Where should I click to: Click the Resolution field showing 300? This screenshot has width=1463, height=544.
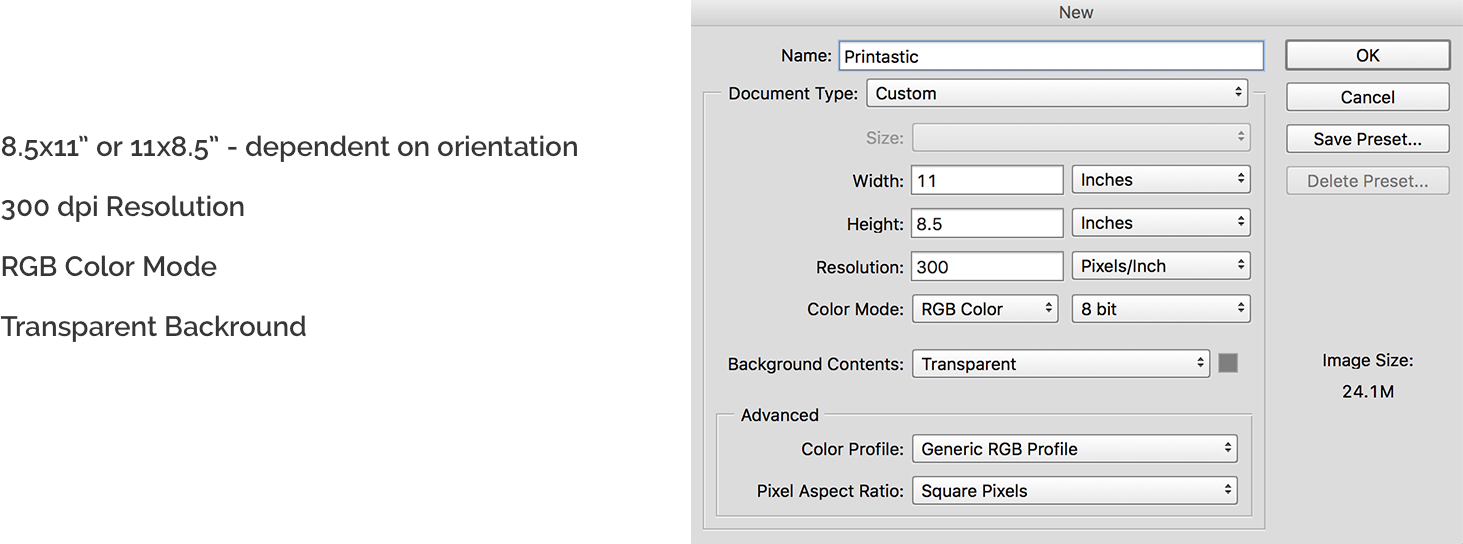tap(987, 267)
